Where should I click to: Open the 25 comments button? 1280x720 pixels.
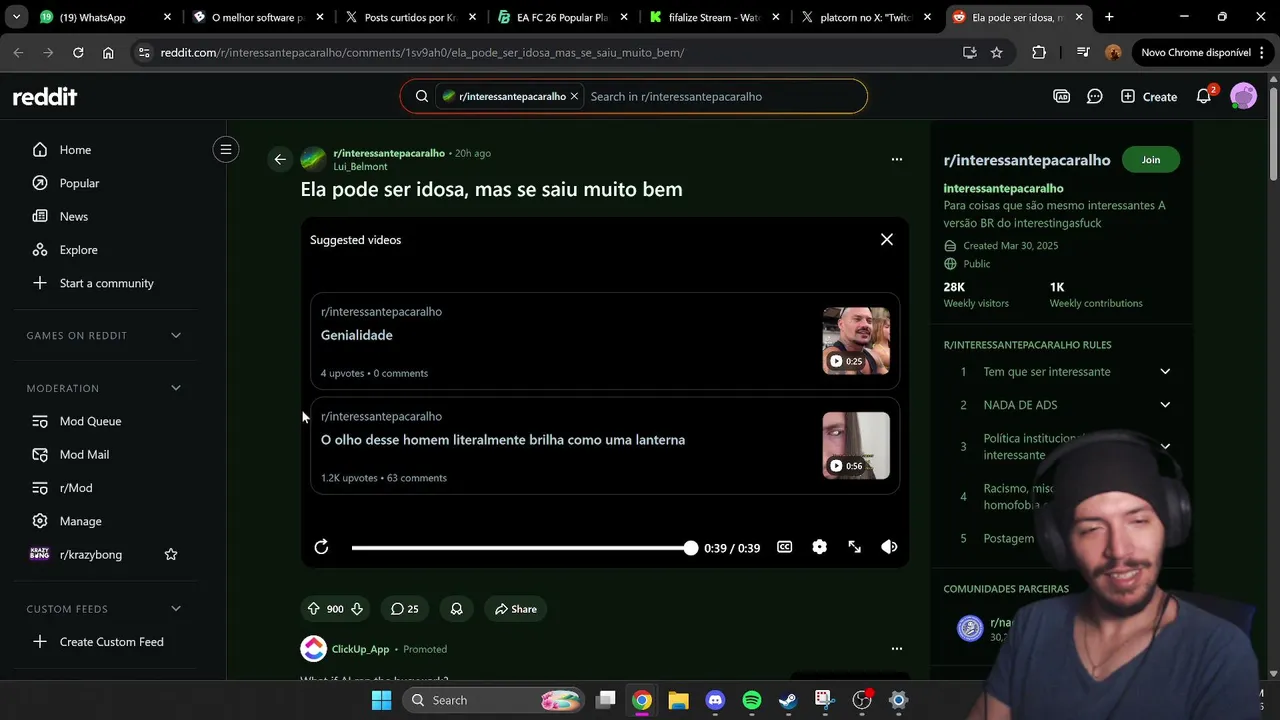coord(405,609)
